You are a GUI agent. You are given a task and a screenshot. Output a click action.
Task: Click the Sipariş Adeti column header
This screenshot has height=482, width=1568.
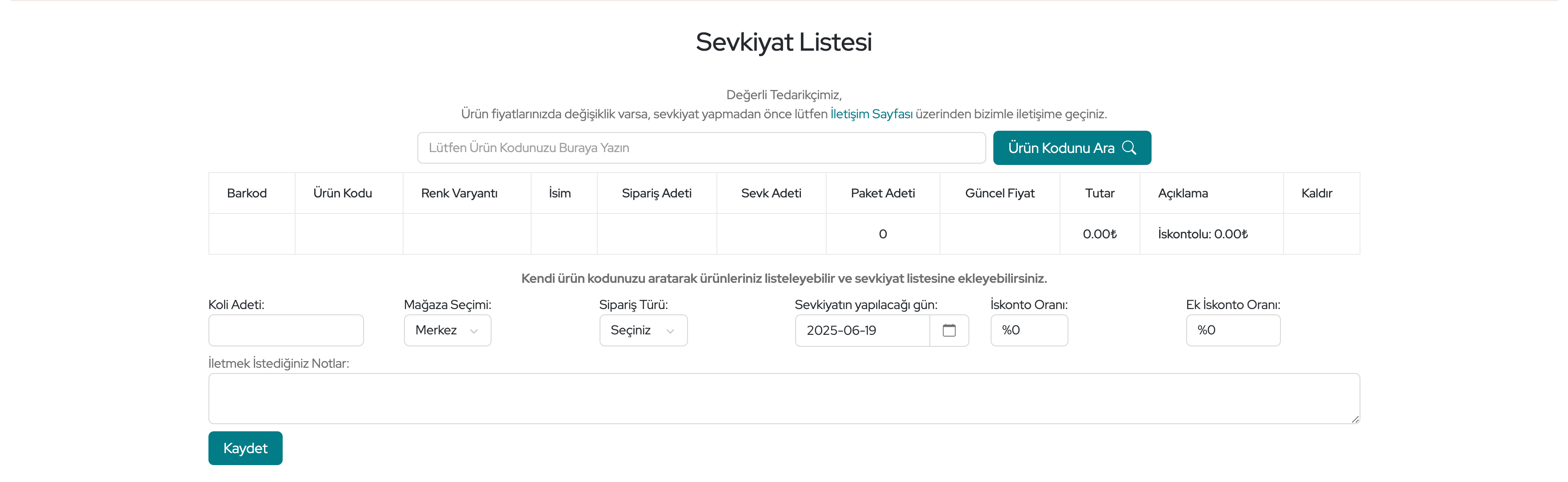click(656, 193)
